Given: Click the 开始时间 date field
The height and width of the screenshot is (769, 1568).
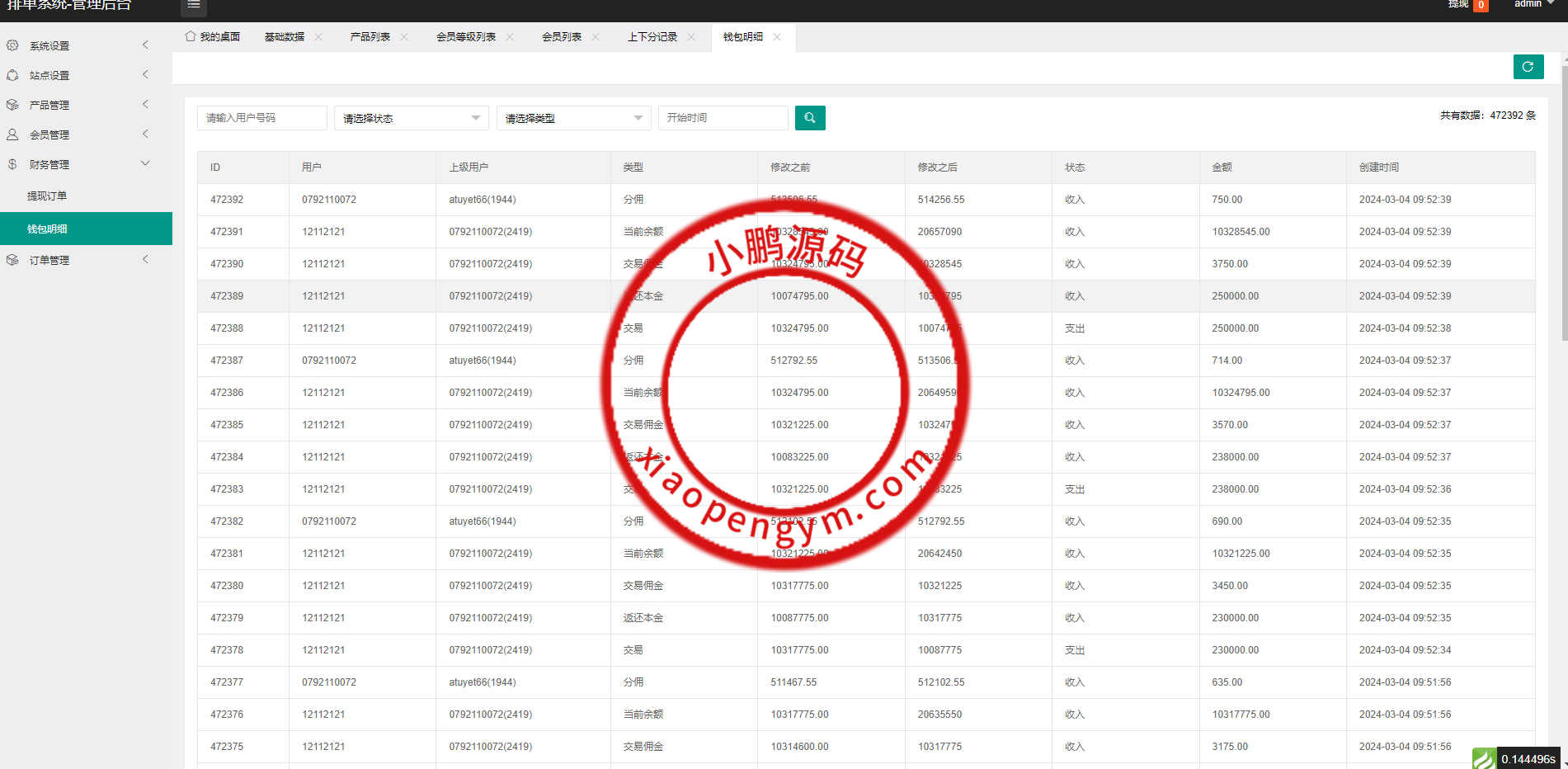Looking at the screenshot, I should coord(723,118).
